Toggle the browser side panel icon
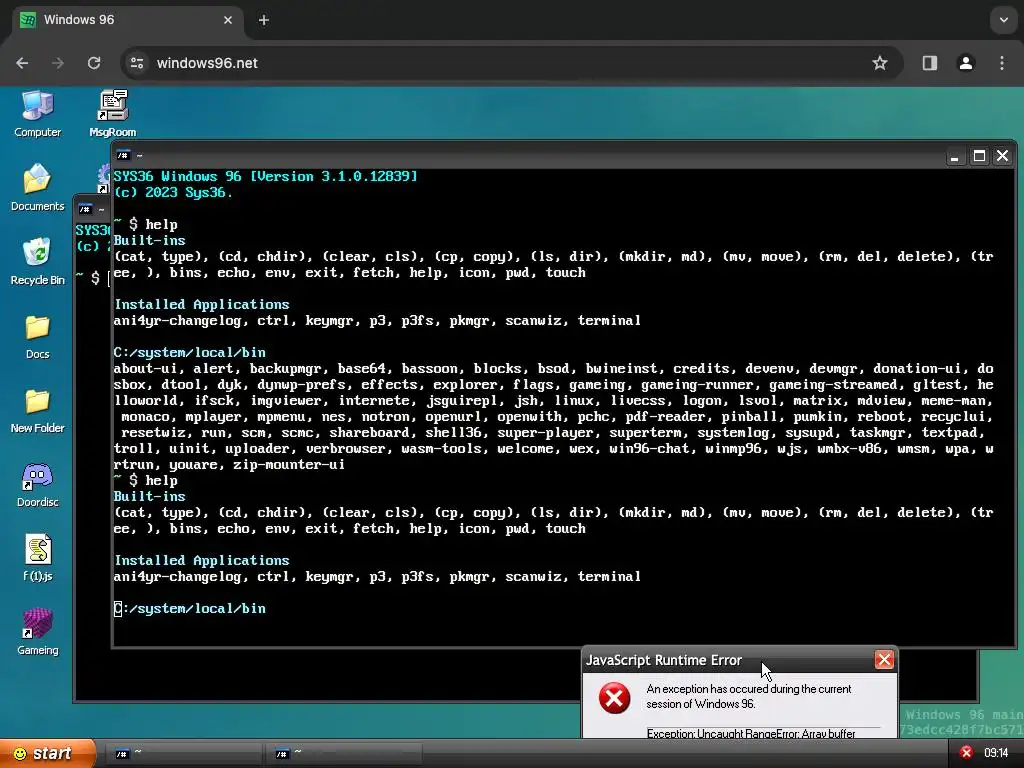 tap(930, 63)
